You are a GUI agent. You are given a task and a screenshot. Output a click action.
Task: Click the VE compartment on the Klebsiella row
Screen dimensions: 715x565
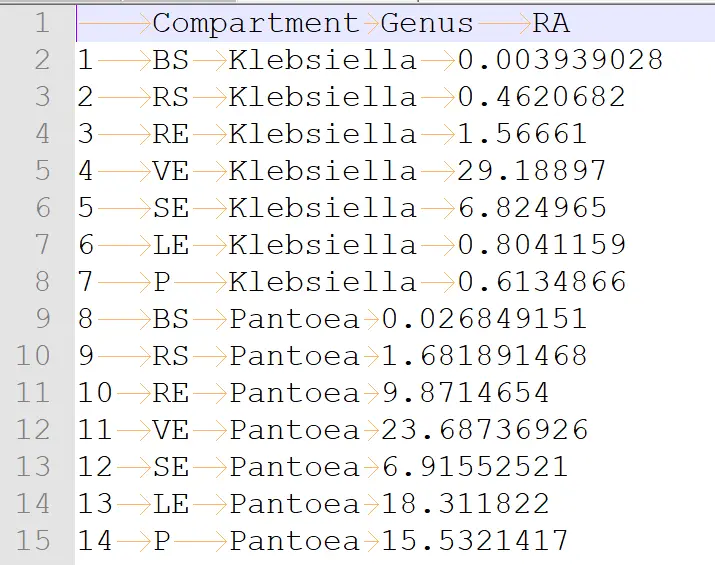coord(171,171)
